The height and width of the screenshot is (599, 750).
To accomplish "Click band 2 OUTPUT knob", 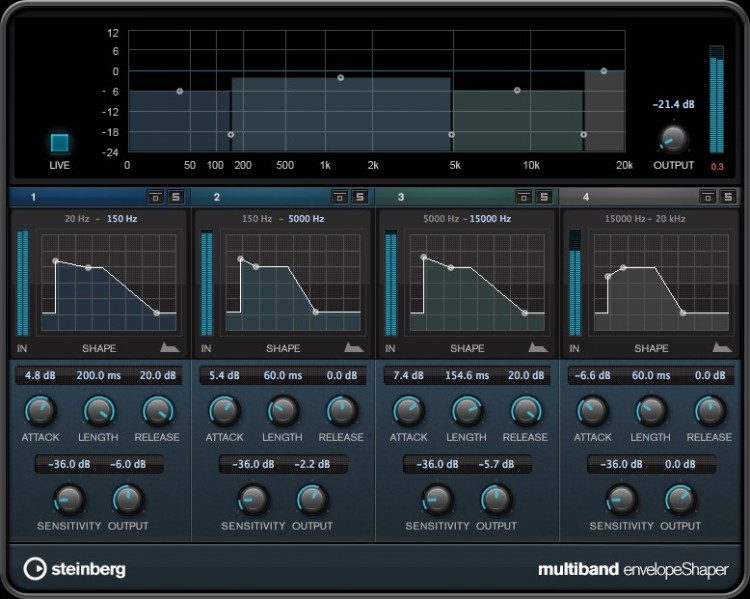I will click(312, 500).
